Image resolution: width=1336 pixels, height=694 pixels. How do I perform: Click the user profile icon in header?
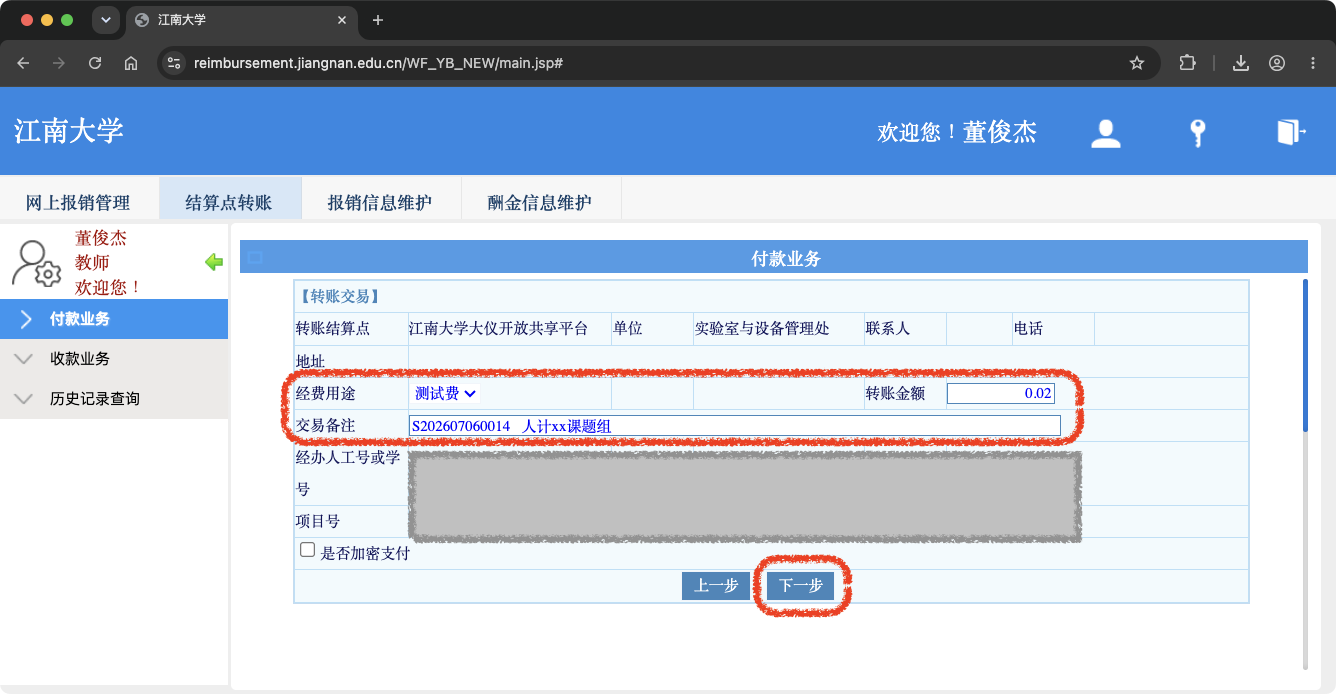(1105, 133)
